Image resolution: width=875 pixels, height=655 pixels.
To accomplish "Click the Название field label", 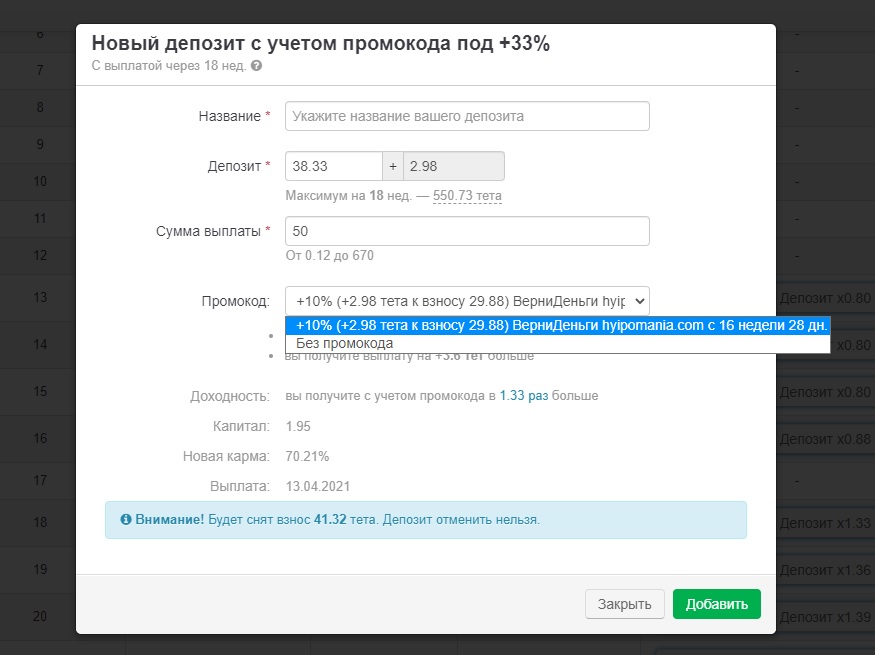I will click(x=229, y=116).
